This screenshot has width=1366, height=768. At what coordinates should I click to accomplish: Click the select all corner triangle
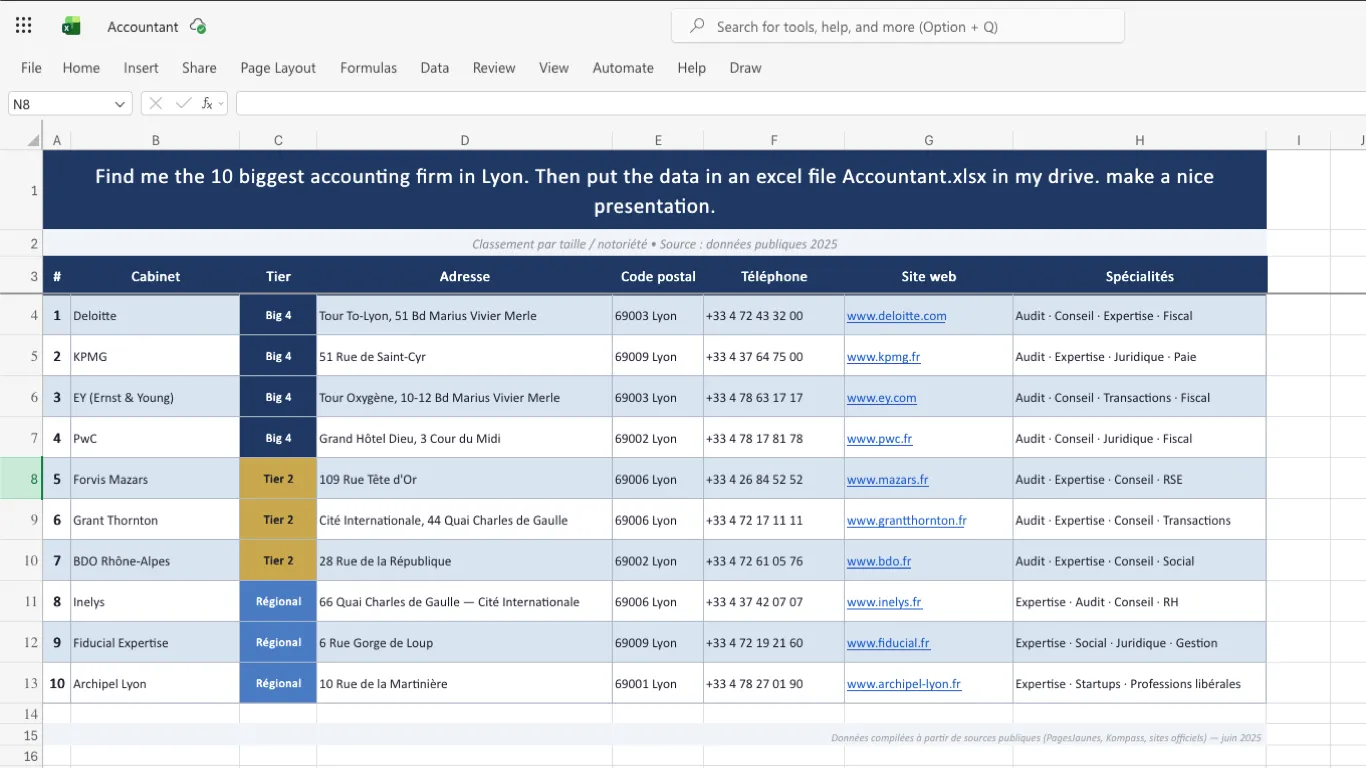[x=33, y=140]
